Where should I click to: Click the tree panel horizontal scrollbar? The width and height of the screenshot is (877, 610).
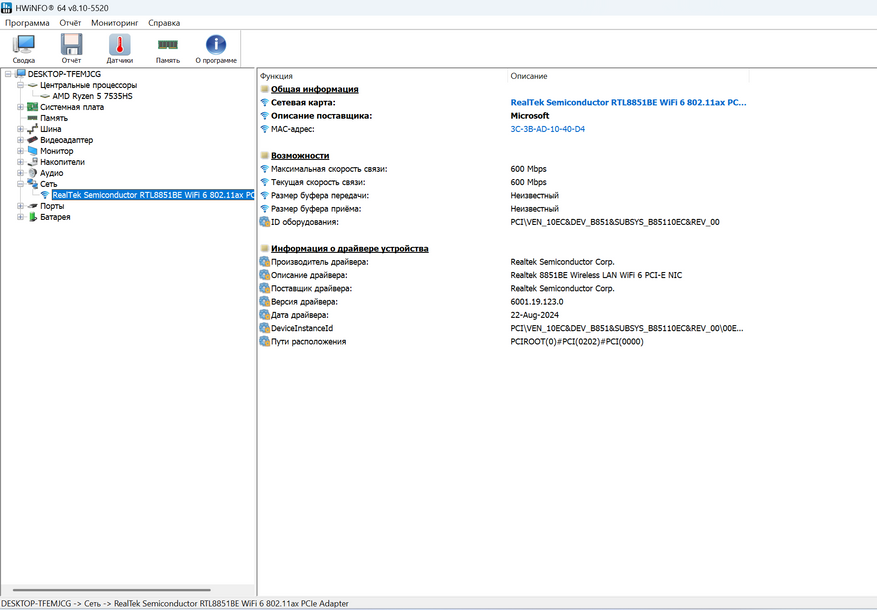pos(111,590)
